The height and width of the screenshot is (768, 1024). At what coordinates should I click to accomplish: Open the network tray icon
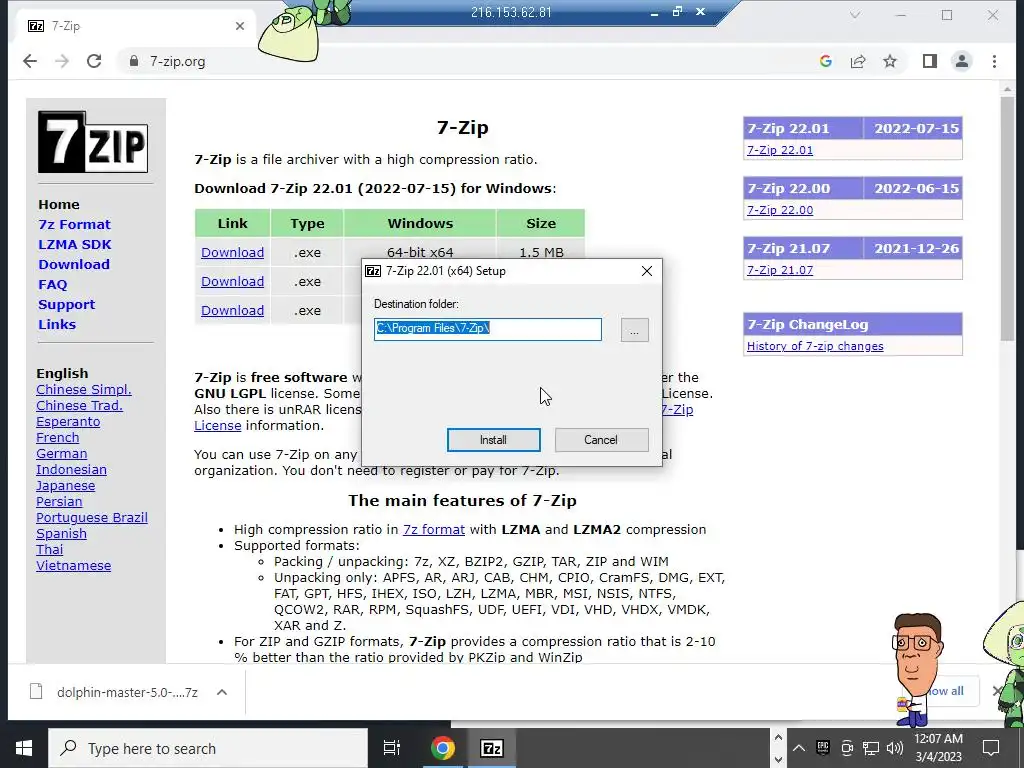point(871,748)
